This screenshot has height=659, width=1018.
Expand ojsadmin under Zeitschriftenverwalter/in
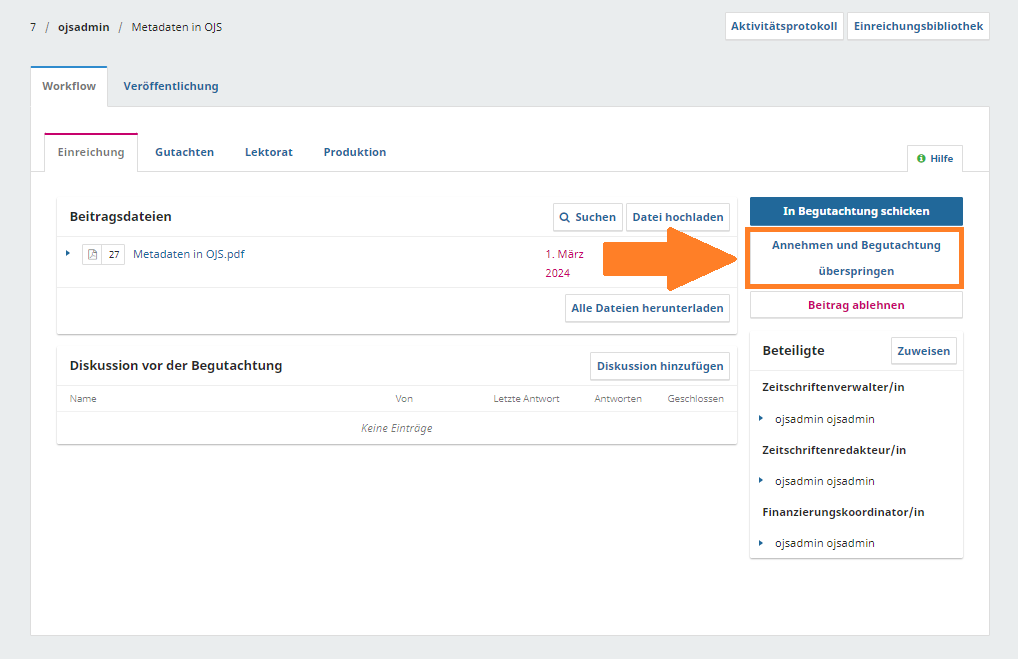[761, 418]
